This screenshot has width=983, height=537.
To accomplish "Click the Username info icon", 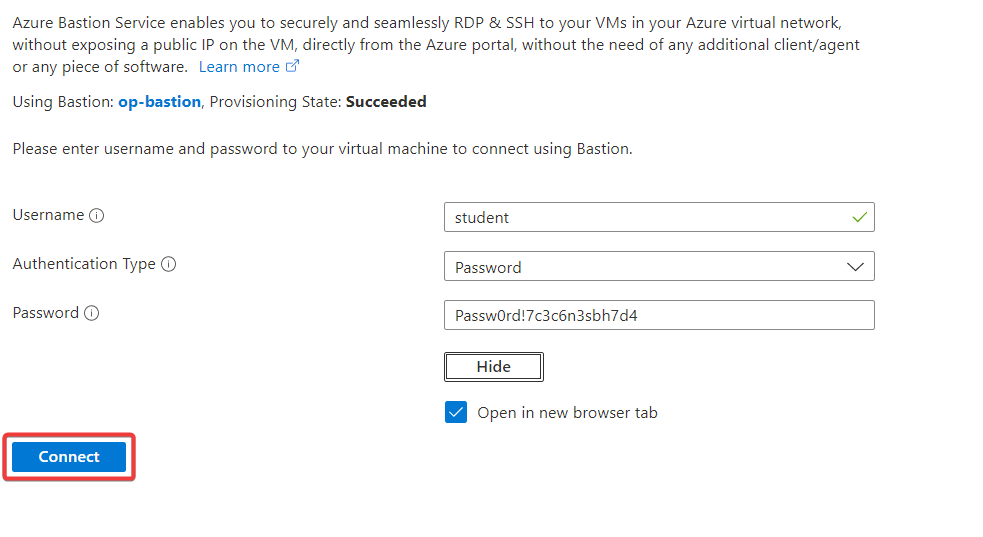I will (x=97, y=215).
